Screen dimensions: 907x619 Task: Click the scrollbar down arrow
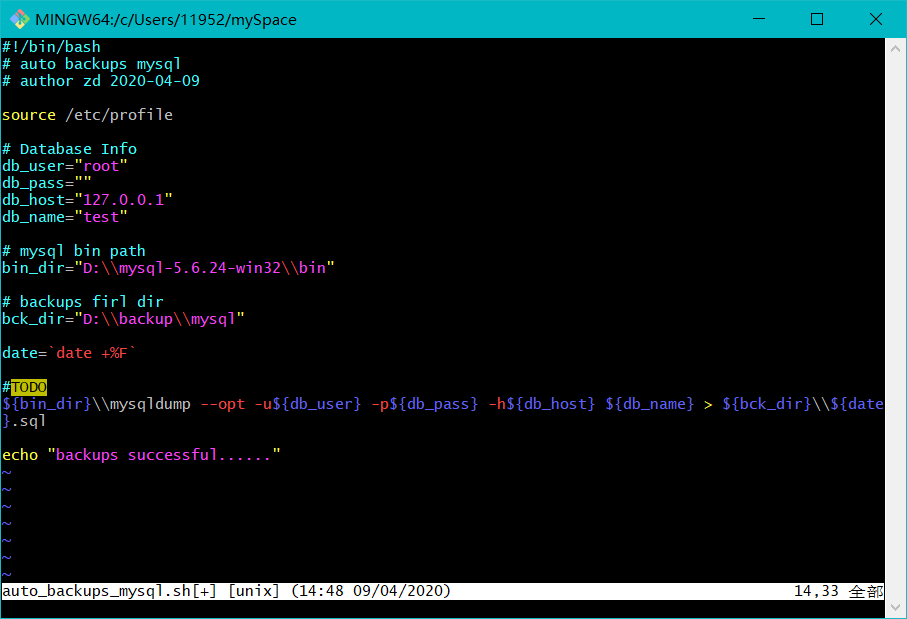pyautogui.click(x=895, y=607)
